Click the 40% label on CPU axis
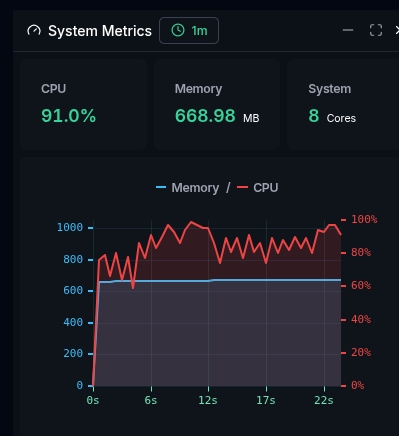Image resolution: width=399 pixels, height=436 pixels. click(x=361, y=319)
